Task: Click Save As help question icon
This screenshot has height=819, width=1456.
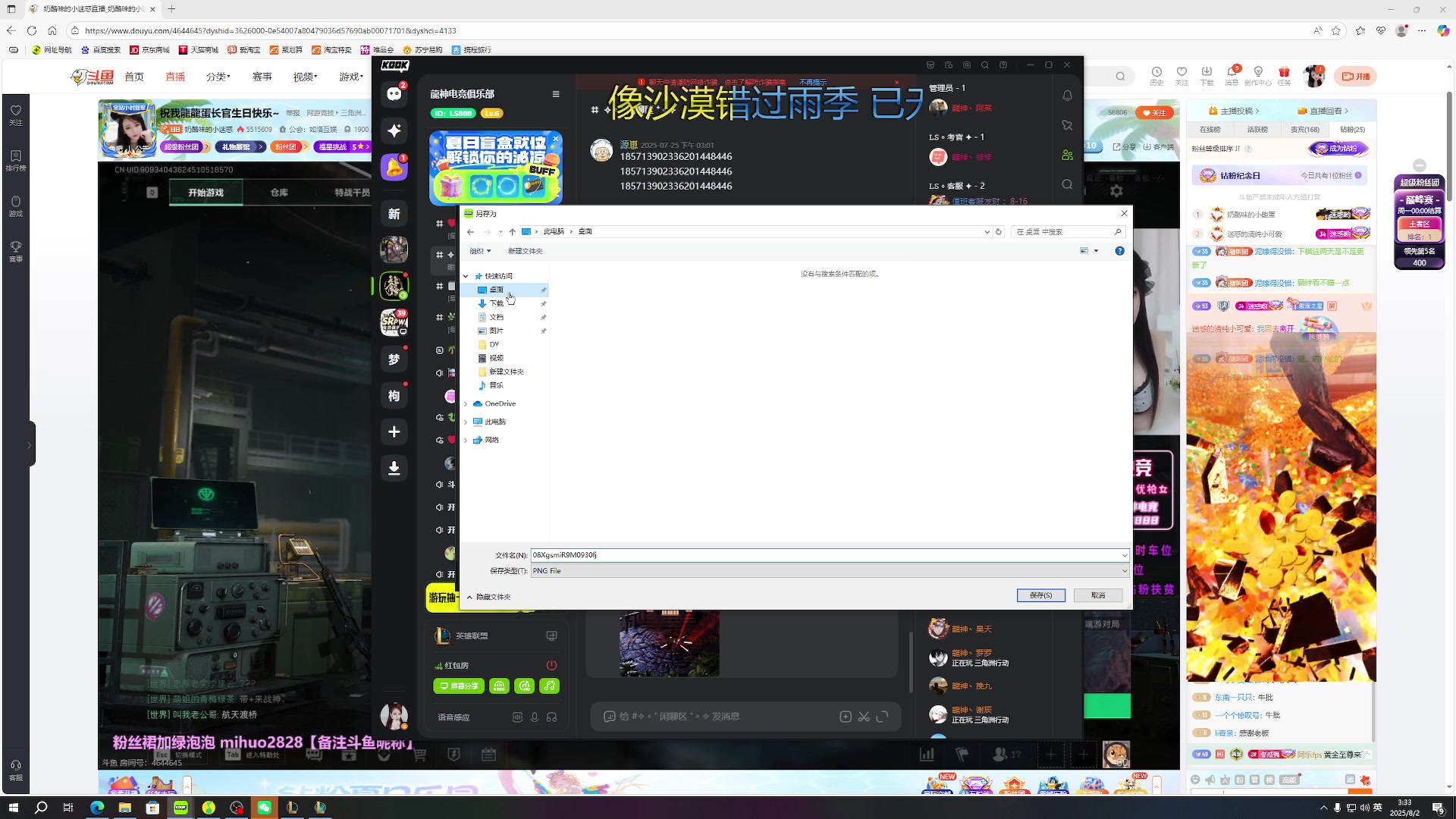Action: (1119, 251)
